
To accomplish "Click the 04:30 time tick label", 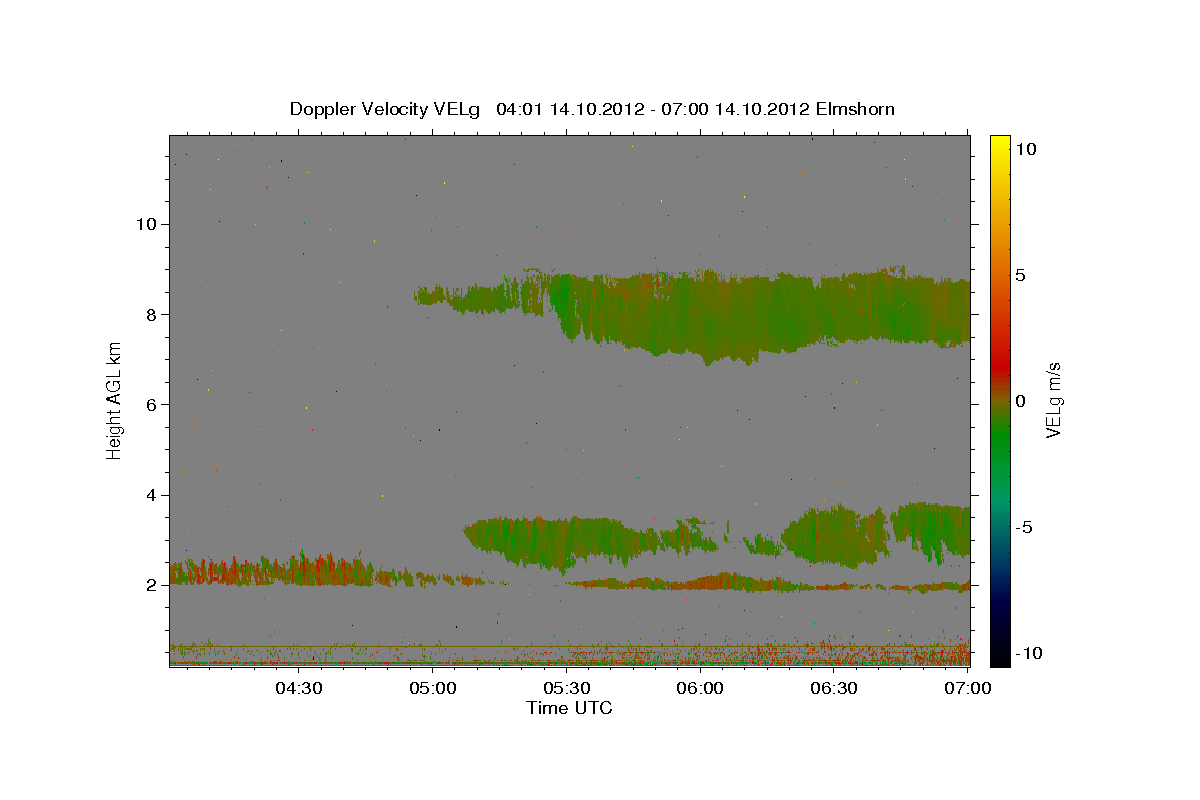I will [298, 688].
